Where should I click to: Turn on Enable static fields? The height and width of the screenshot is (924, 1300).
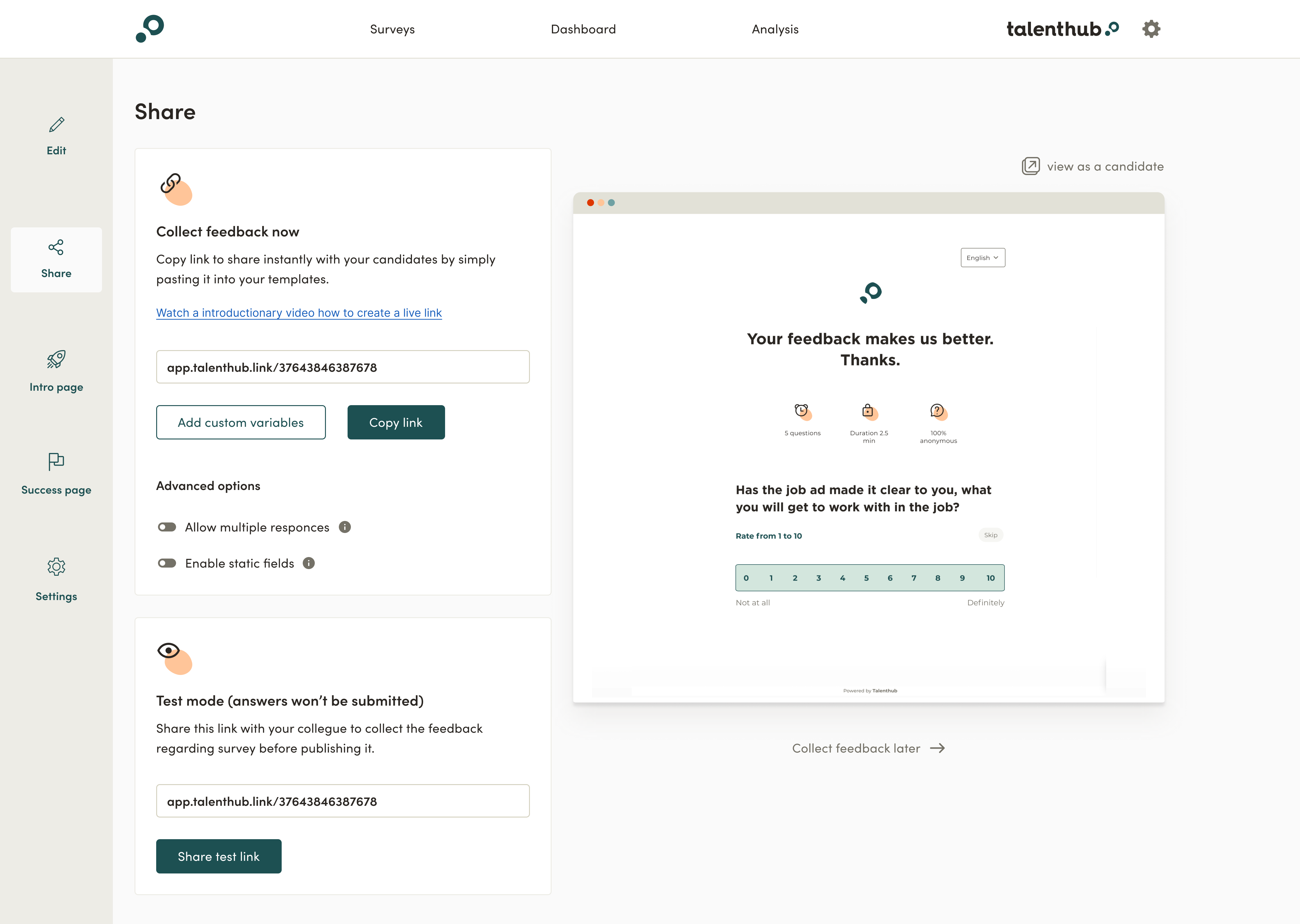point(167,563)
